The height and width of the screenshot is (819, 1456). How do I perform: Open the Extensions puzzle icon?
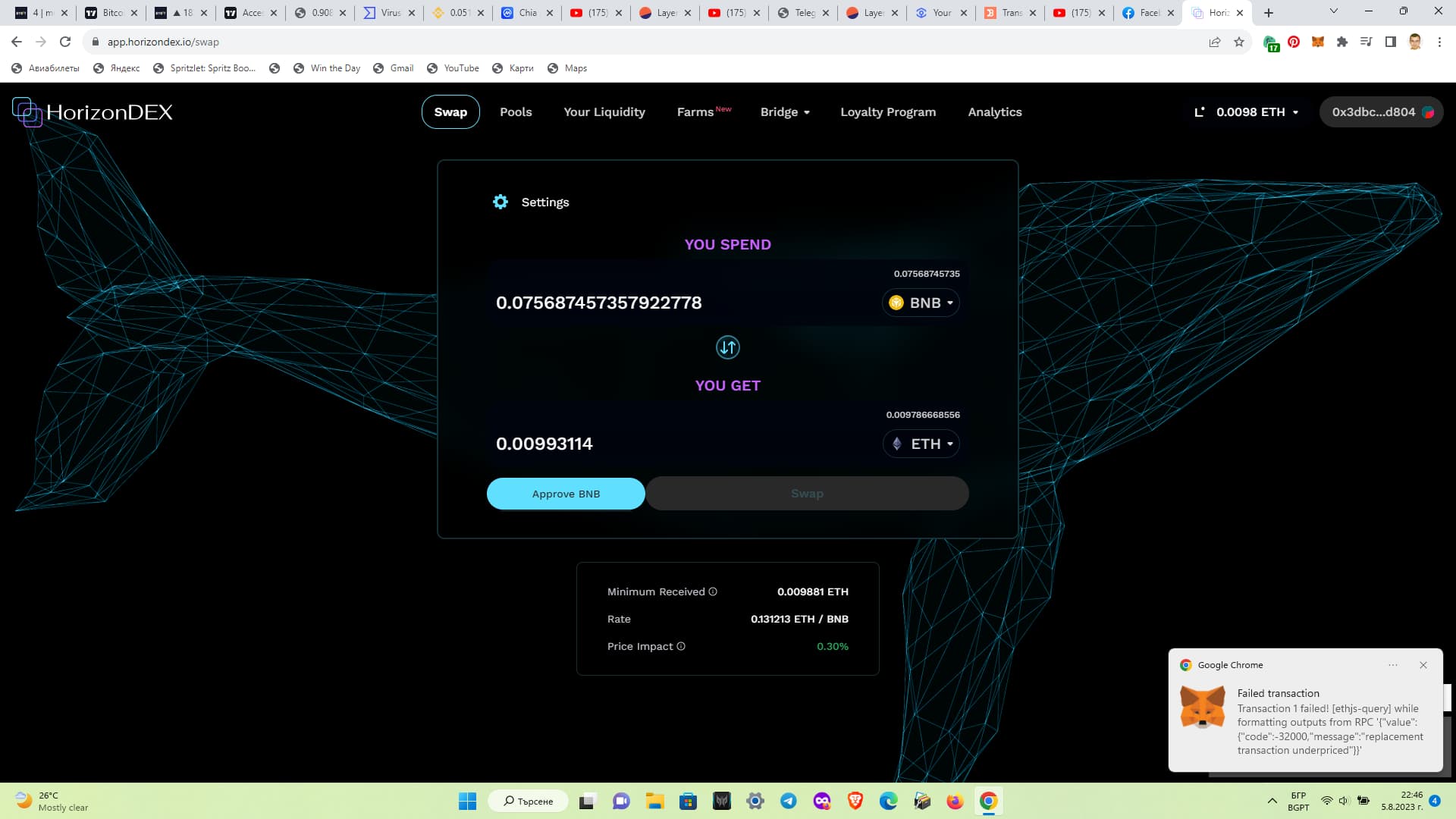coord(1342,42)
